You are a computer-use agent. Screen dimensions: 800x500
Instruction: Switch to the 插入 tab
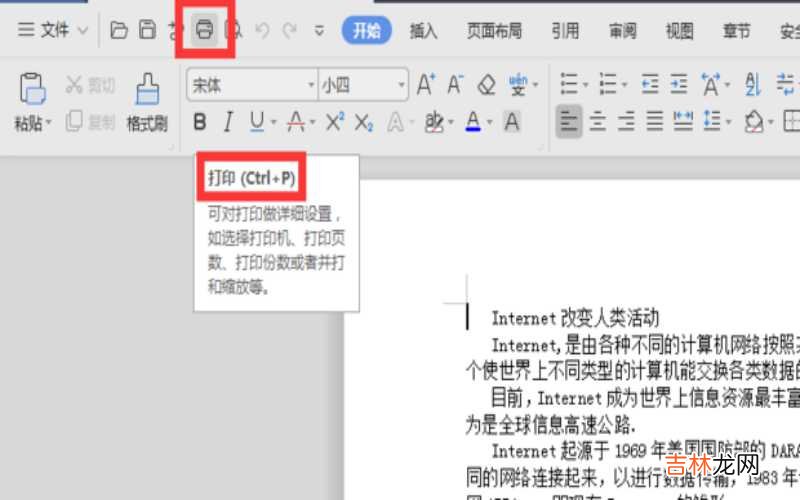click(x=423, y=31)
